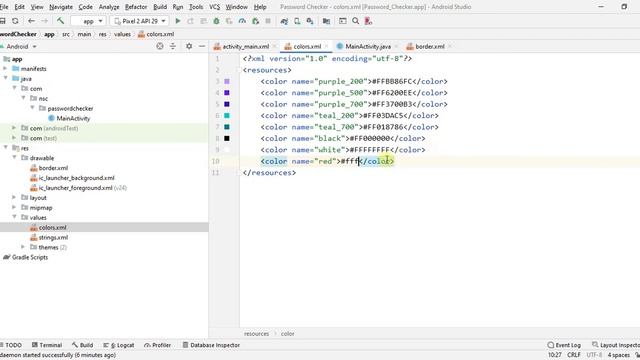Open the Android project view dropdown
The height and width of the screenshot is (360, 640).
[20, 47]
